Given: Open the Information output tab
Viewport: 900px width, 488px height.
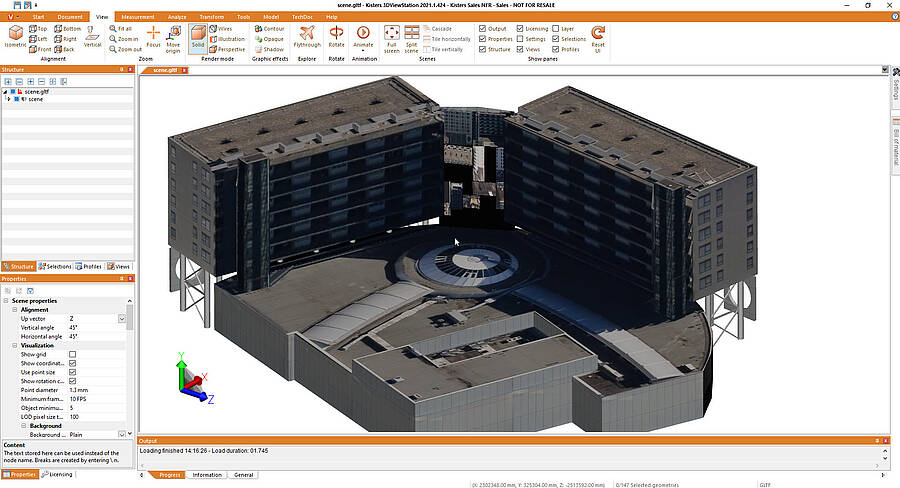Looking at the screenshot, I should tap(207, 475).
